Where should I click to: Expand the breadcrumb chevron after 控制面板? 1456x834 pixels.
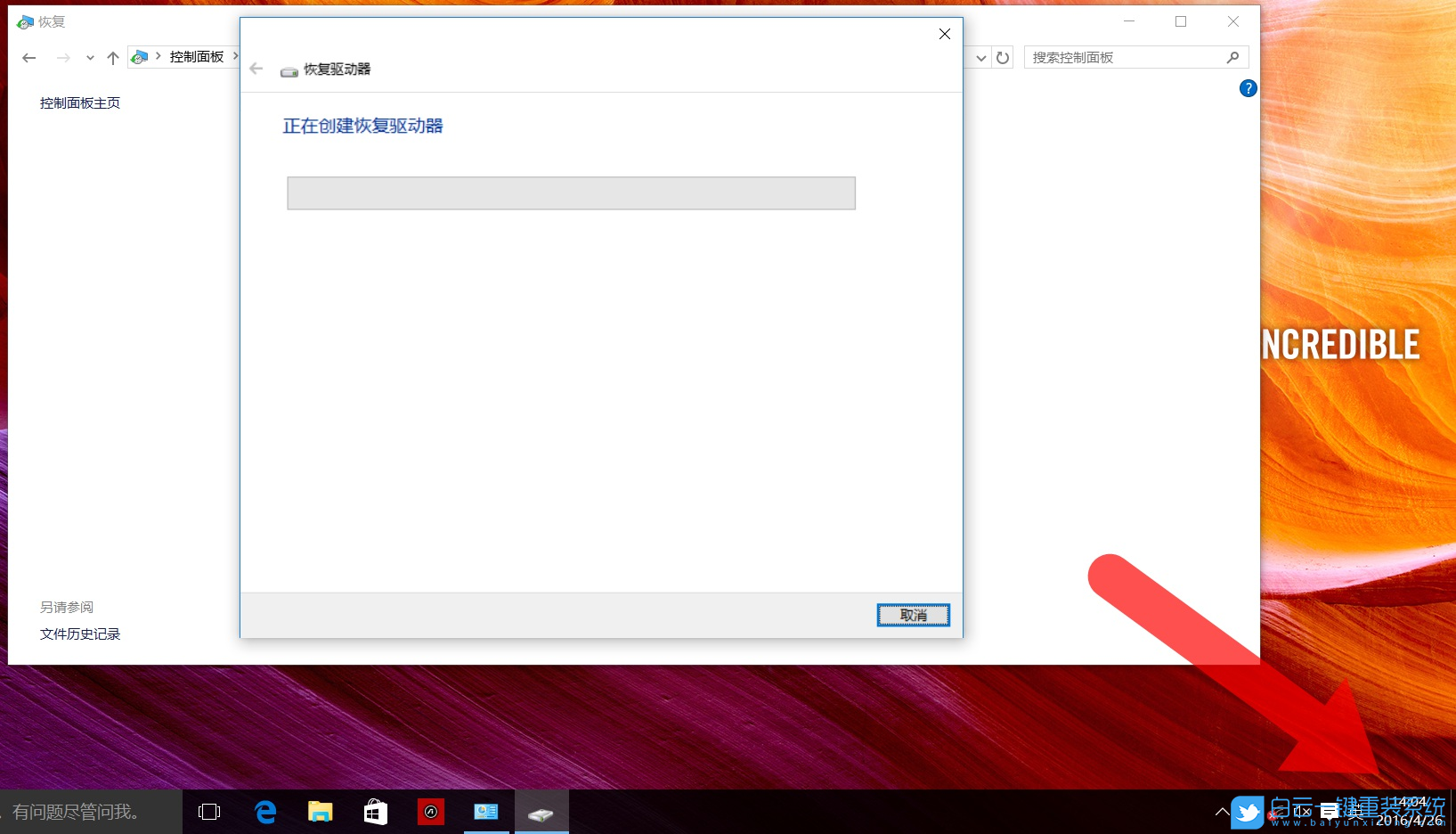pos(237,56)
